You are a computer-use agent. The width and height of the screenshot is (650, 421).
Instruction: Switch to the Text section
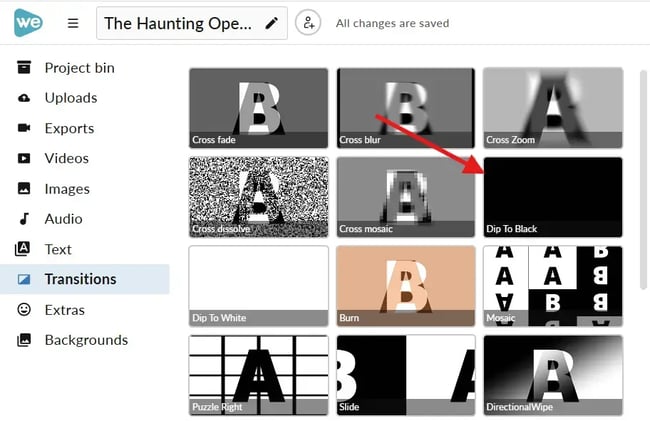click(x=58, y=249)
